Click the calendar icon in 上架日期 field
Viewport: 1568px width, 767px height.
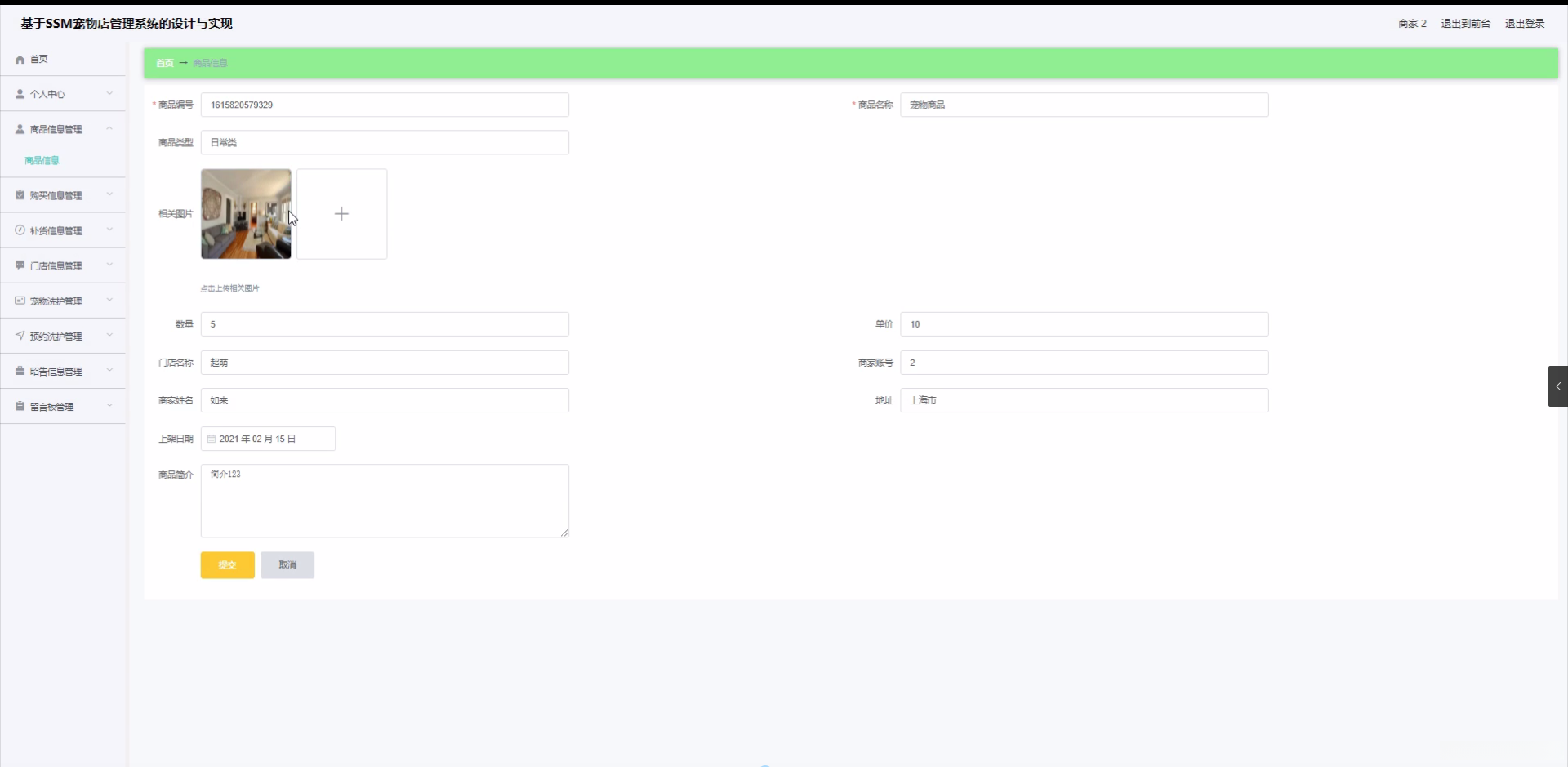point(212,439)
